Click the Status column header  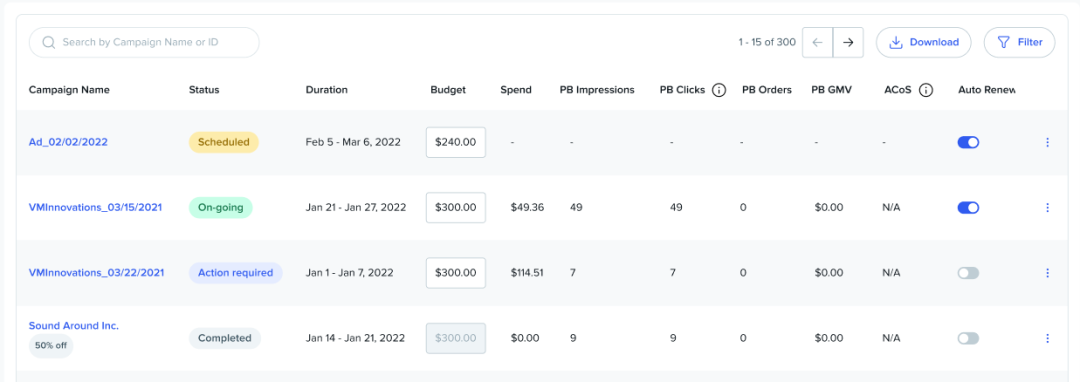tap(204, 90)
